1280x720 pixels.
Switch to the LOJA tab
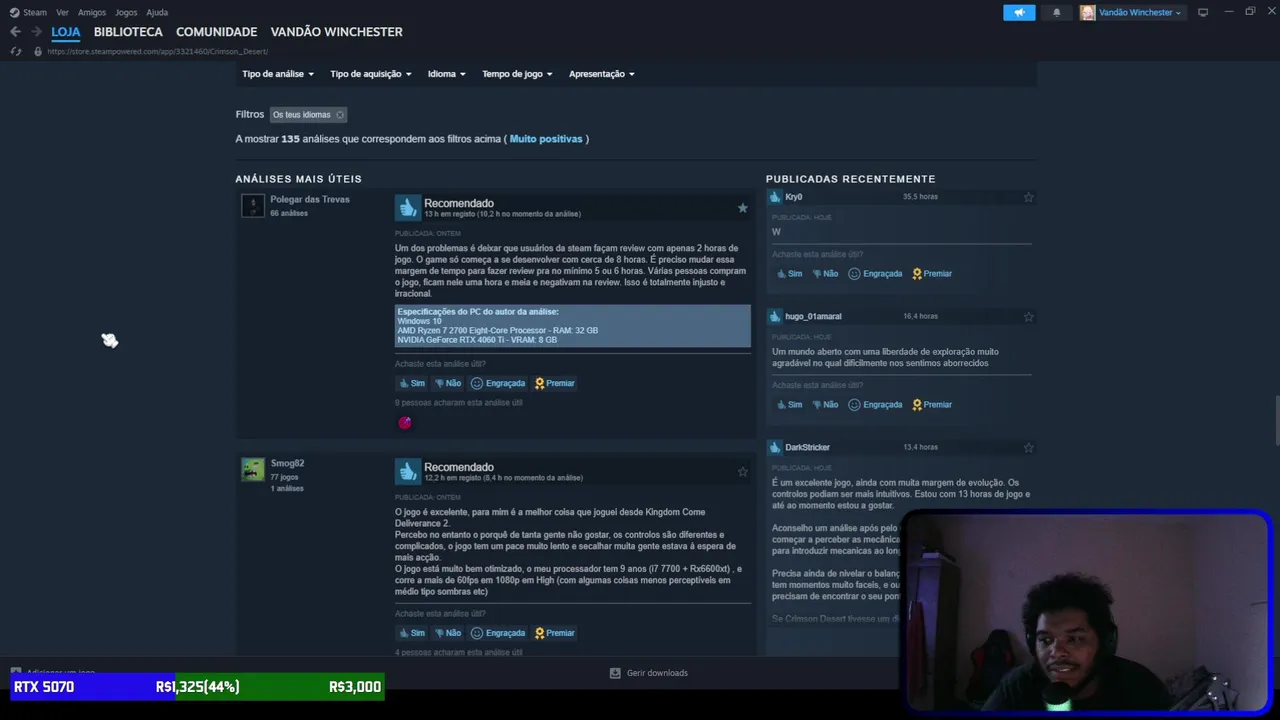[x=66, y=32]
